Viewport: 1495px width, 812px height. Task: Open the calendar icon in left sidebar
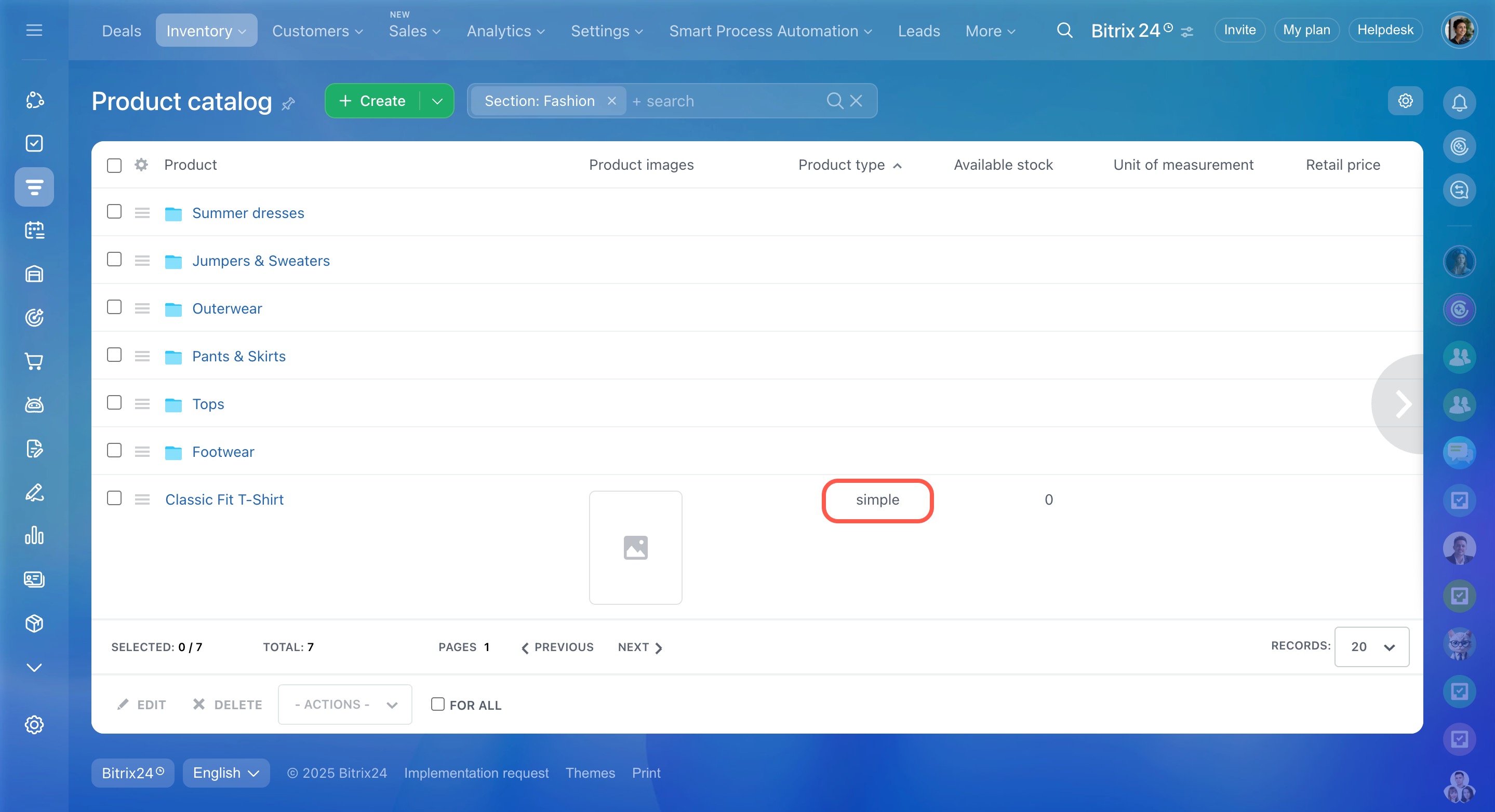coord(34,231)
